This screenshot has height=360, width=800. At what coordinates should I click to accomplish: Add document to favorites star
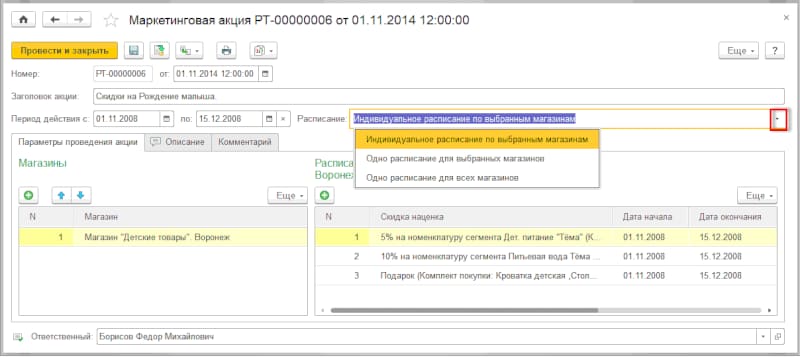(111, 20)
